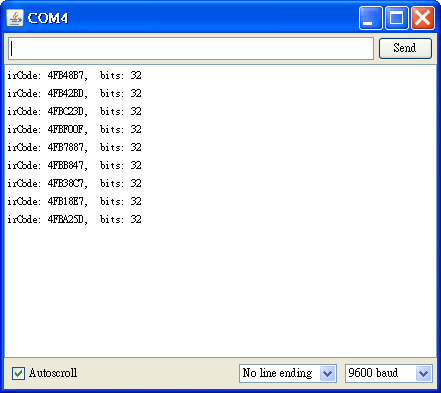Click the line with irCode 4FB18E7
The height and width of the screenshot is (393, 441).
74,201
